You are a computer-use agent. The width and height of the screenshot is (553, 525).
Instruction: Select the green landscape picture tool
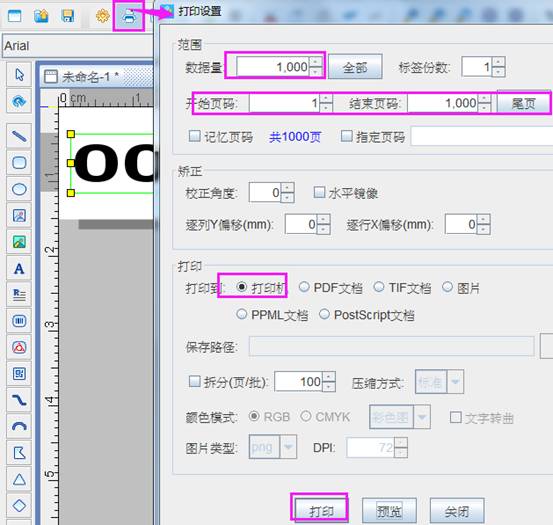19,242
